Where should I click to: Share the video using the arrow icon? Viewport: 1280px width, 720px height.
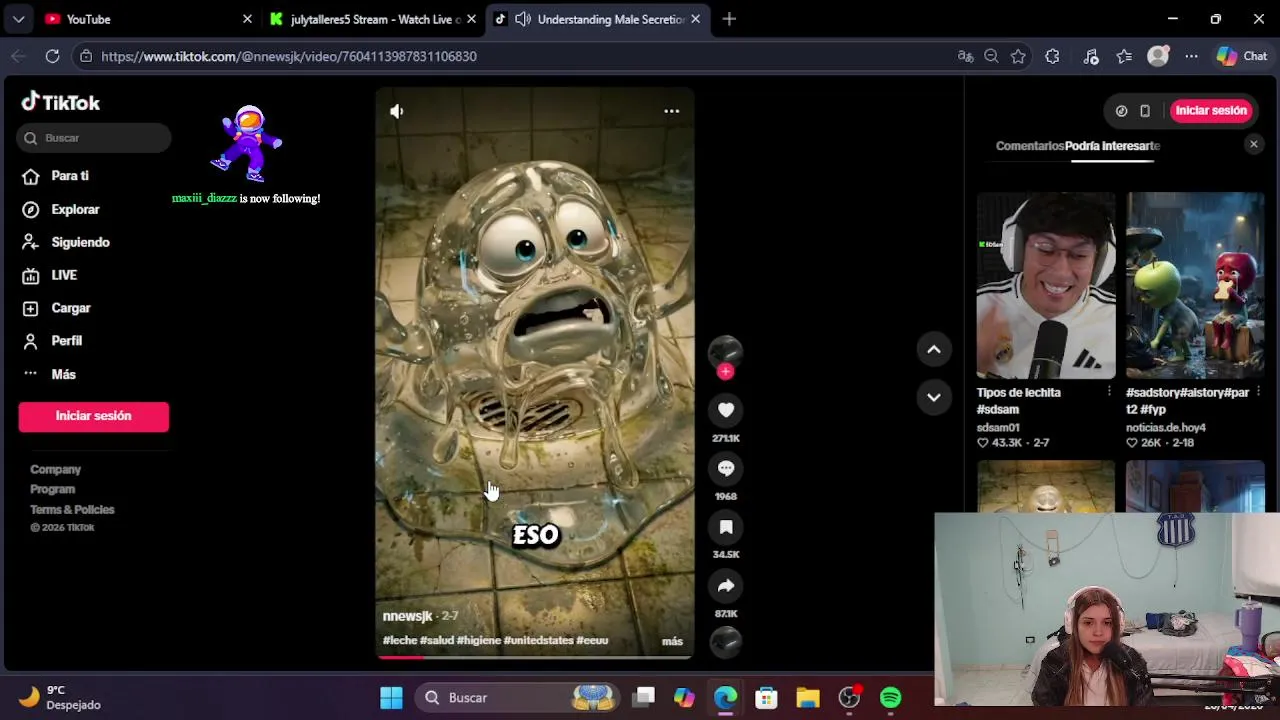[x=726, y=586]
